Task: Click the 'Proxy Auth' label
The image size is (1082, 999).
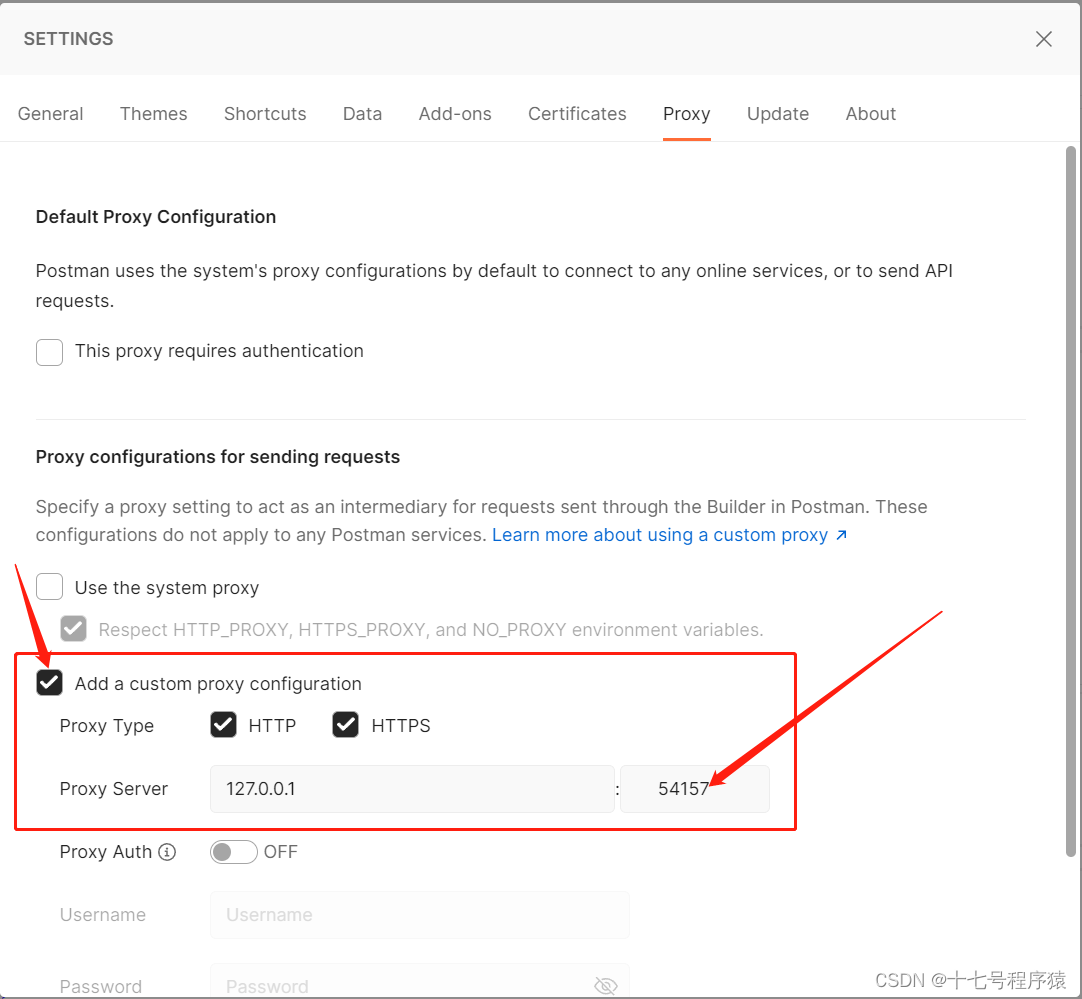Action: point(106,852)
